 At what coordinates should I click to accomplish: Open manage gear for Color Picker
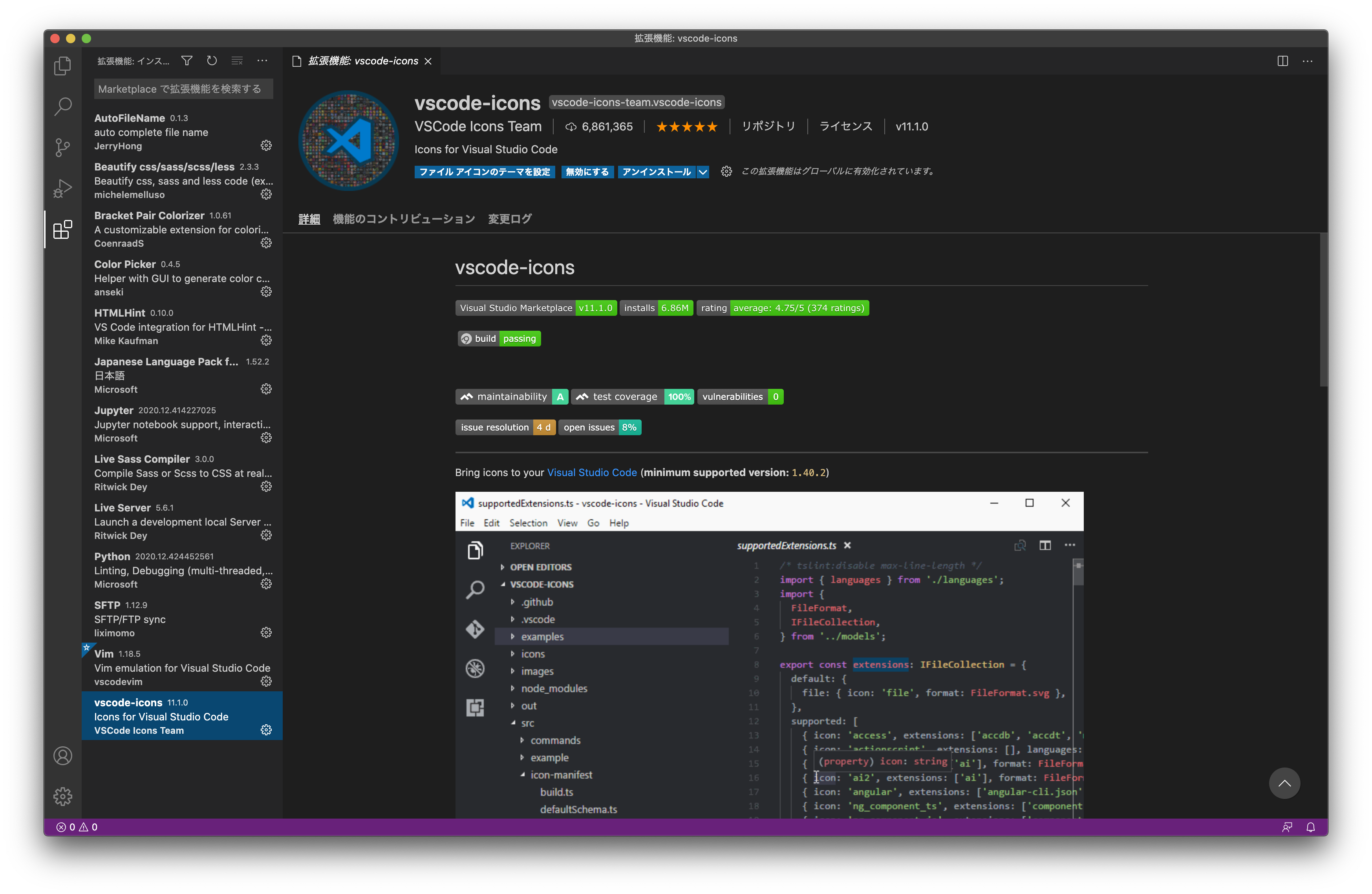click(x=266, y=291)
